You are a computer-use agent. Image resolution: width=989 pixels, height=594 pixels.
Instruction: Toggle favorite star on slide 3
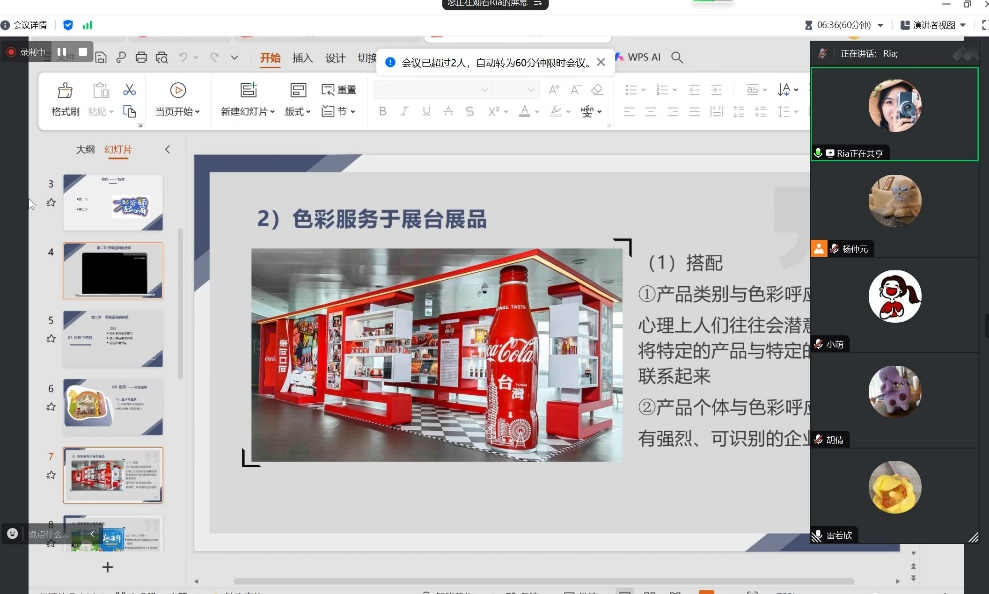coord(51,202)
